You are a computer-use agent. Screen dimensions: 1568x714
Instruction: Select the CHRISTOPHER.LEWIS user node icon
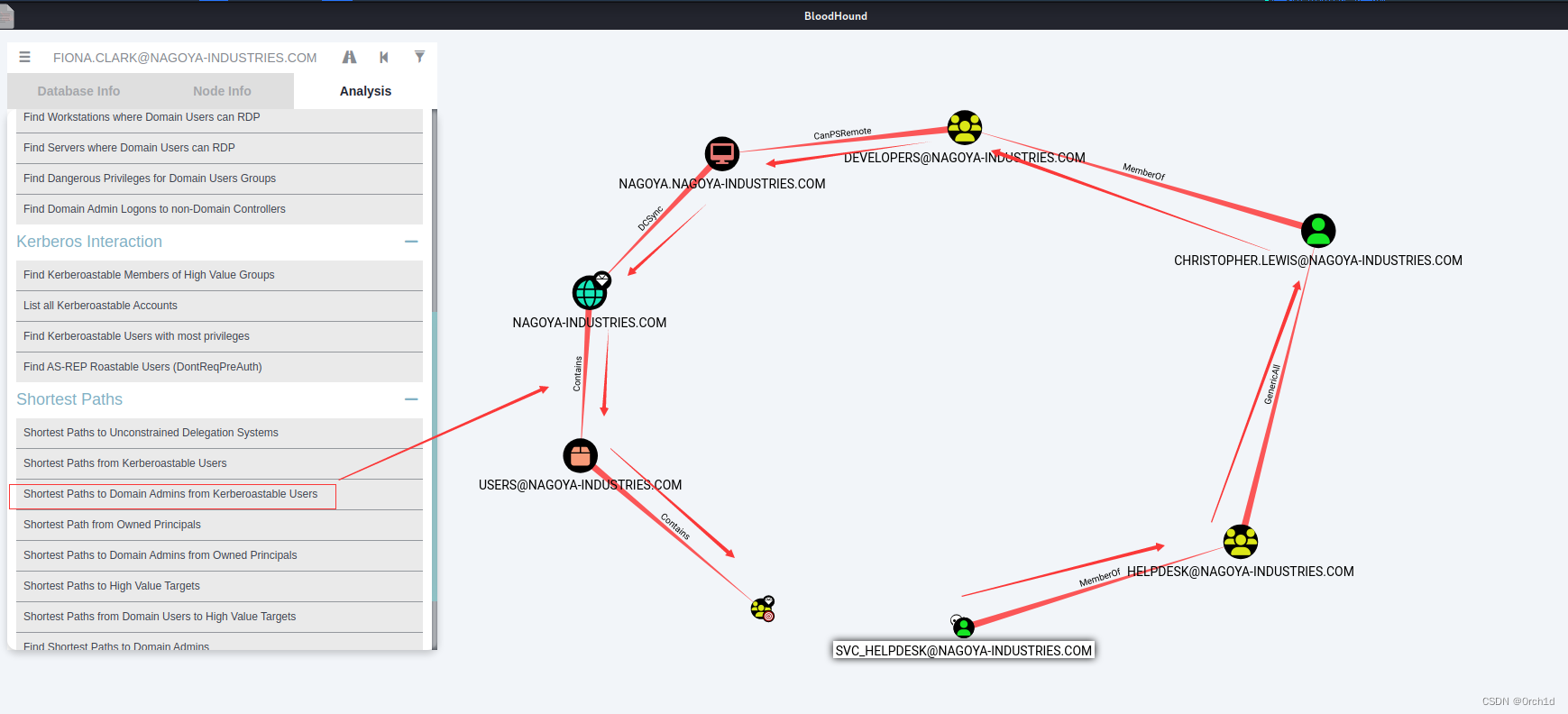tap(1318, 231)
